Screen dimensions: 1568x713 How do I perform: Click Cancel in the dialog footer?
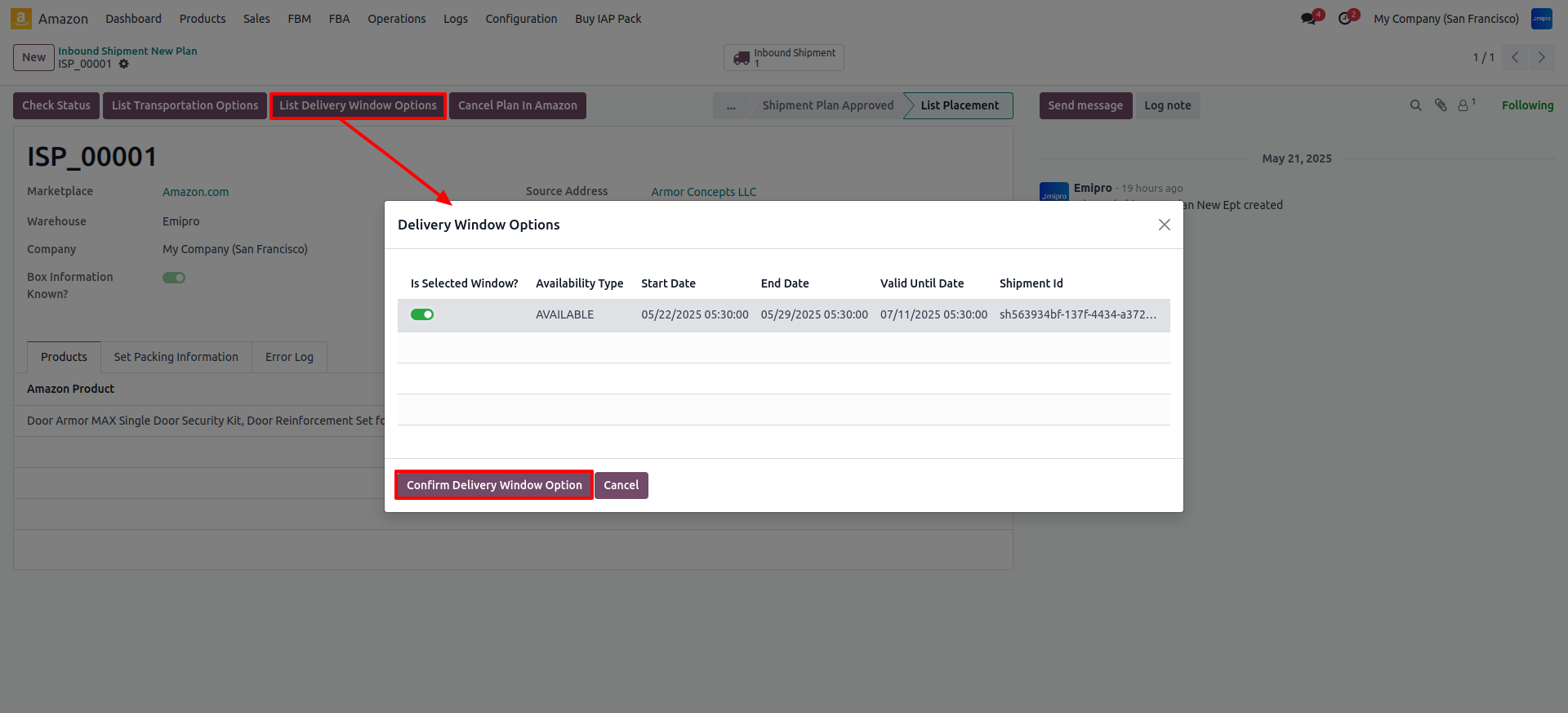click(621, 485)
